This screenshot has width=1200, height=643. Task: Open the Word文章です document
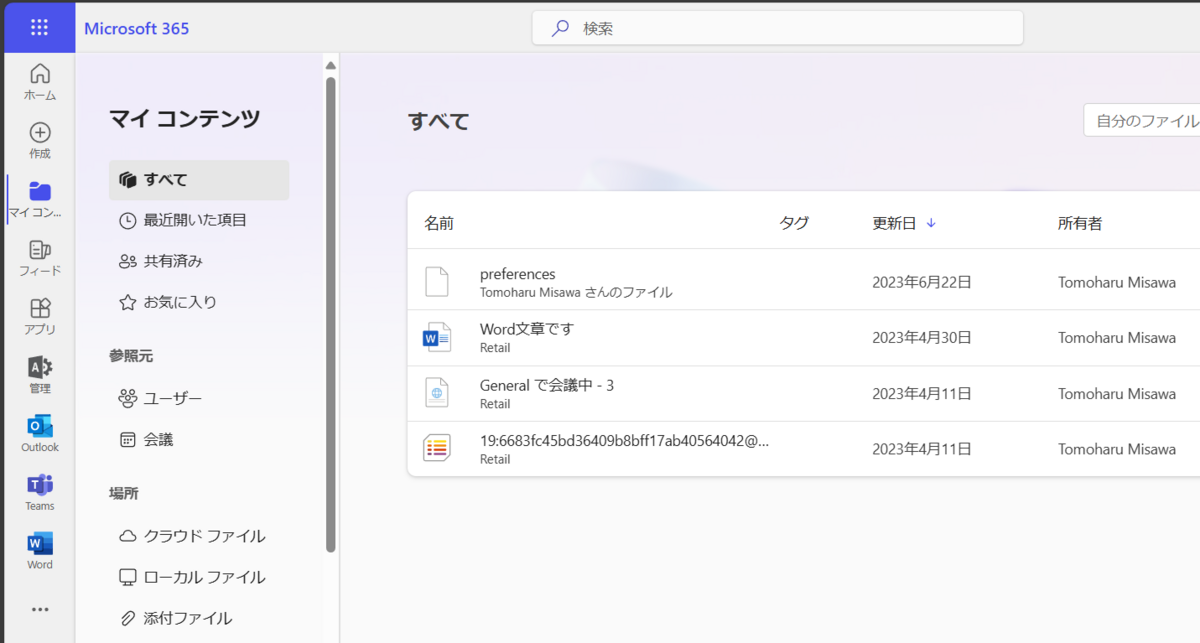point(527,329)
